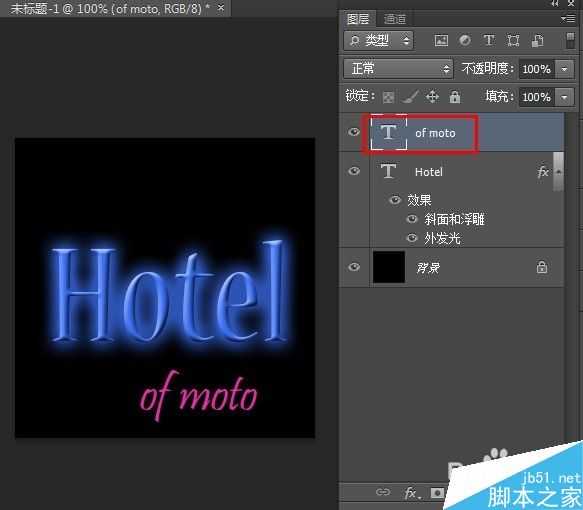Click the fill value field
The height and width of the screenshot is (510, 583).
pos(537,97)
